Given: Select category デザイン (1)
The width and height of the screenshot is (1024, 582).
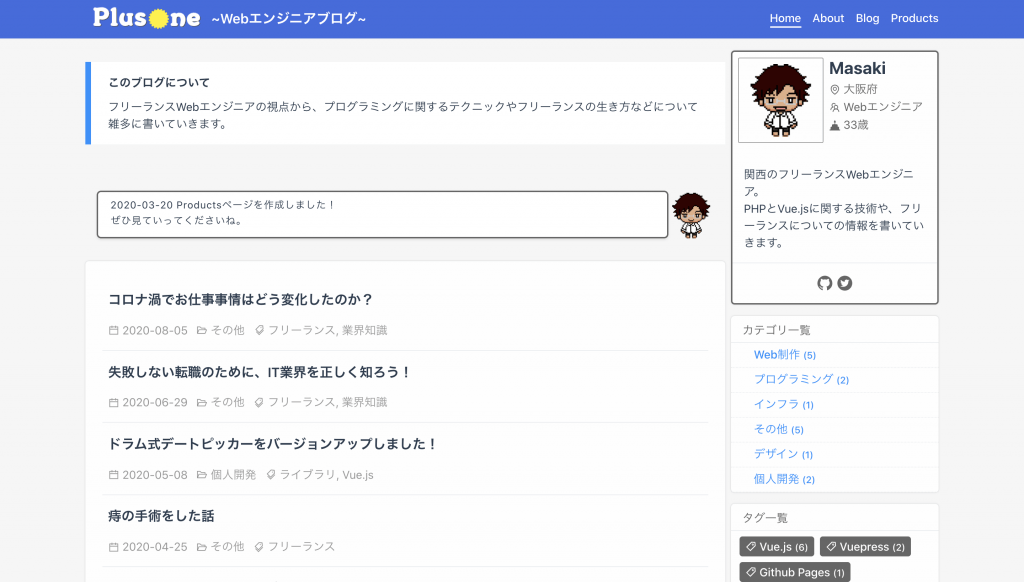Looking at the screenshot, I should pos(783,454).
